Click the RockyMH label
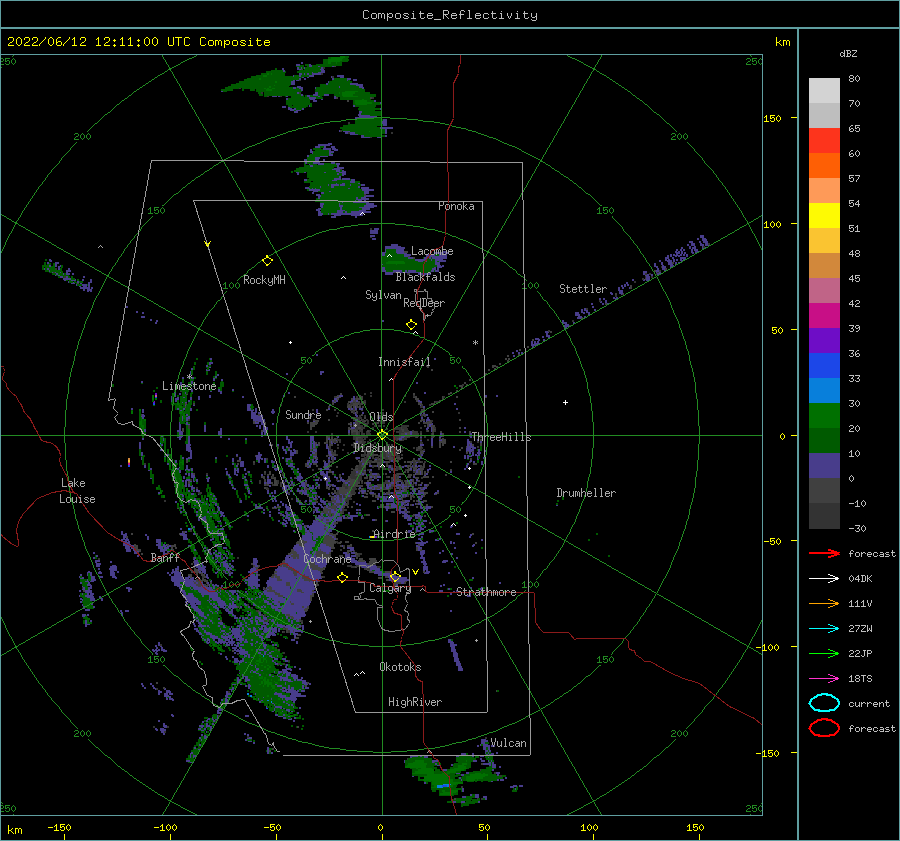Screen dimensions: 900x841 pyautogui.click(x=264, y=280)
